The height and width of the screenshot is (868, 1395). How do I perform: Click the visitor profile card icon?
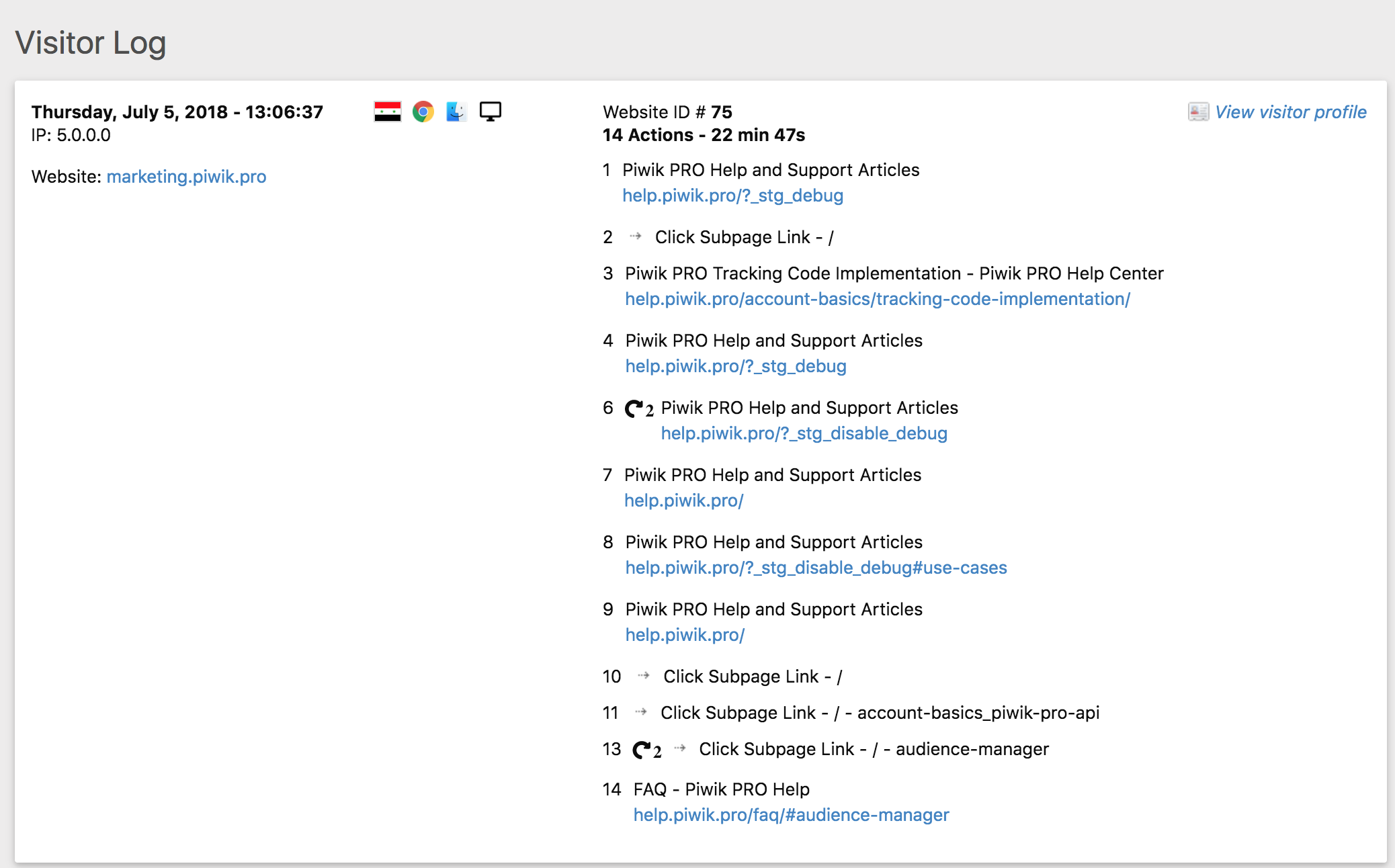(x=1198, y=112)
